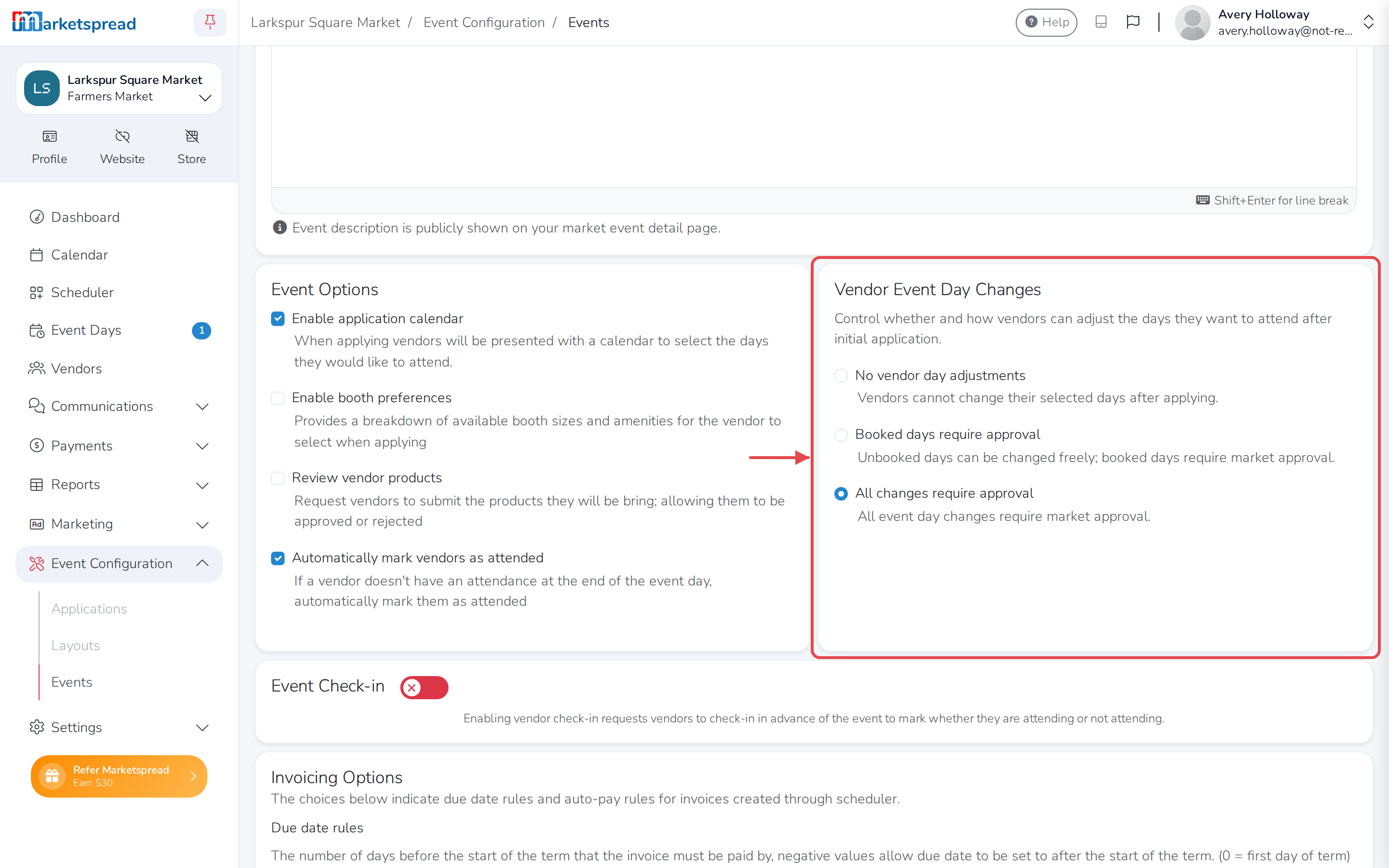
Task: Click the Marketspread logo
Action: tap(74, 22)
